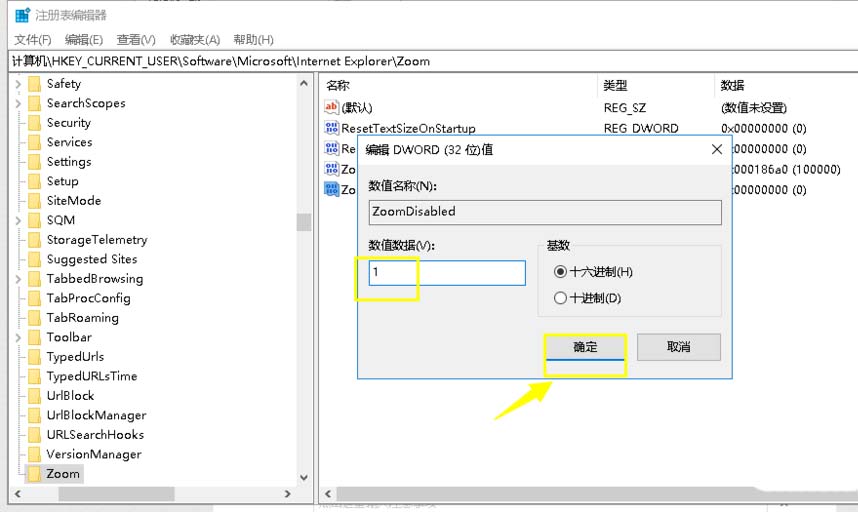
Task: Click the Suggested Sites folder icon
Action: coord(34,259)
